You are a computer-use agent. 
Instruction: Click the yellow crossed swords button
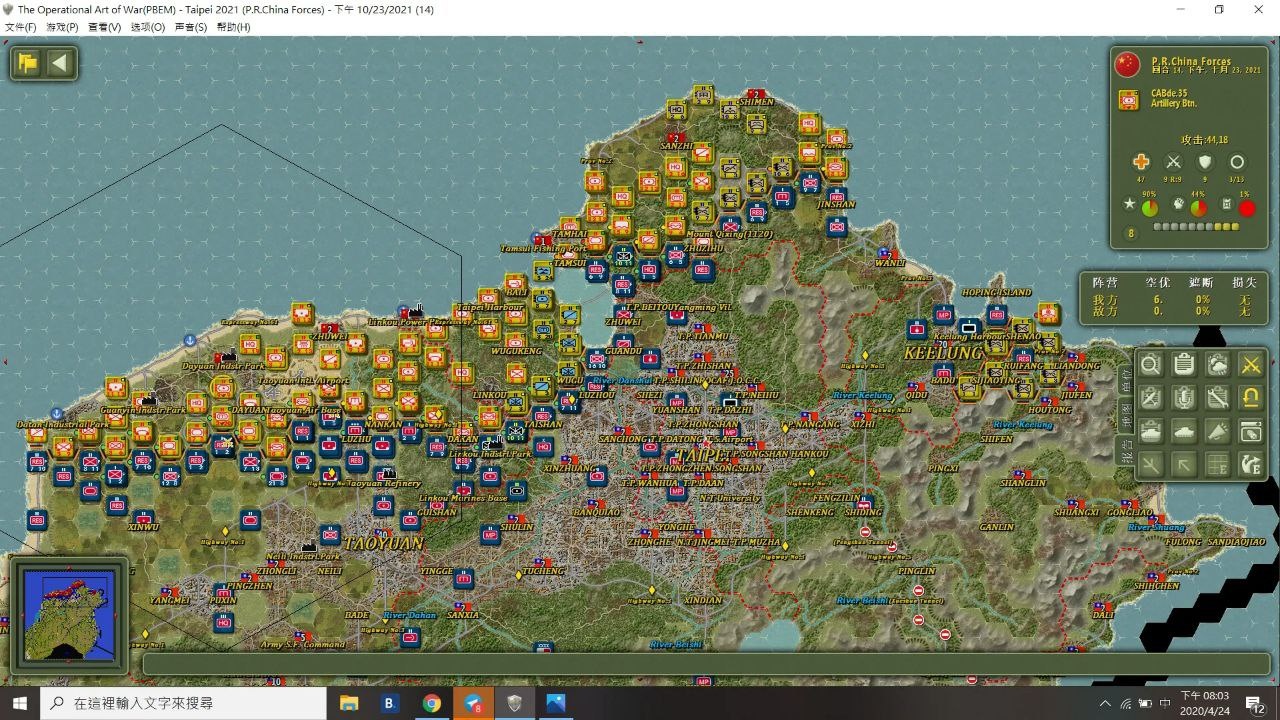1250,365
